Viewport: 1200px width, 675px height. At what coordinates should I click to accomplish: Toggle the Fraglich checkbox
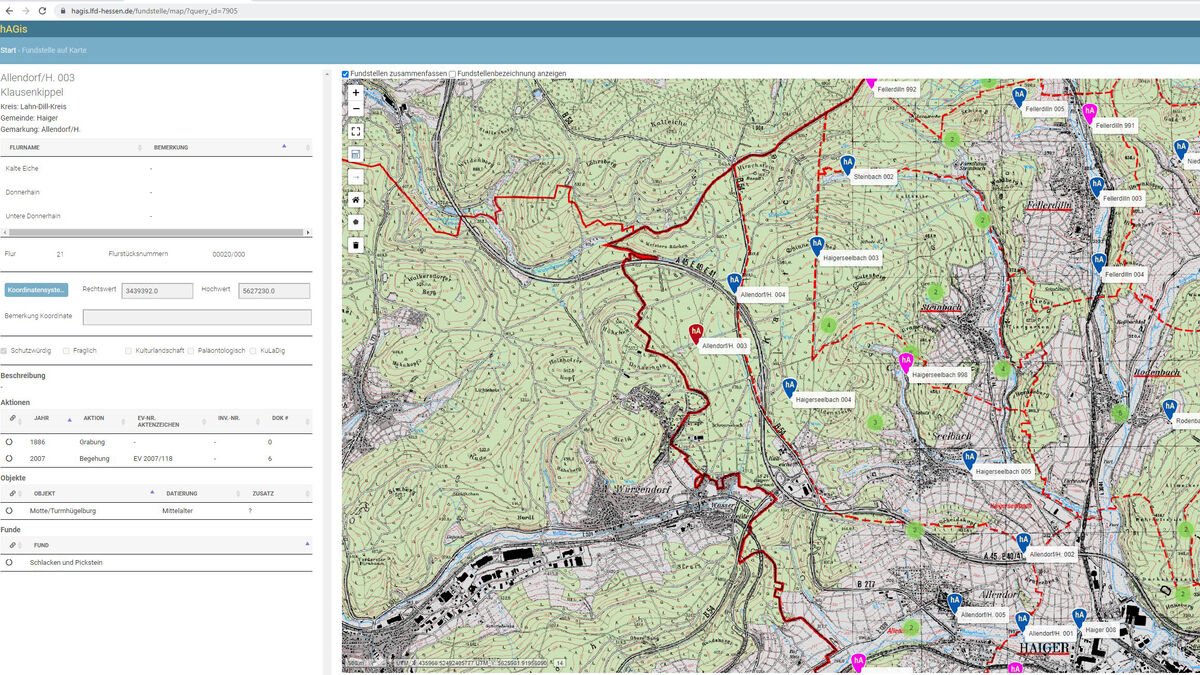[66, 351]
